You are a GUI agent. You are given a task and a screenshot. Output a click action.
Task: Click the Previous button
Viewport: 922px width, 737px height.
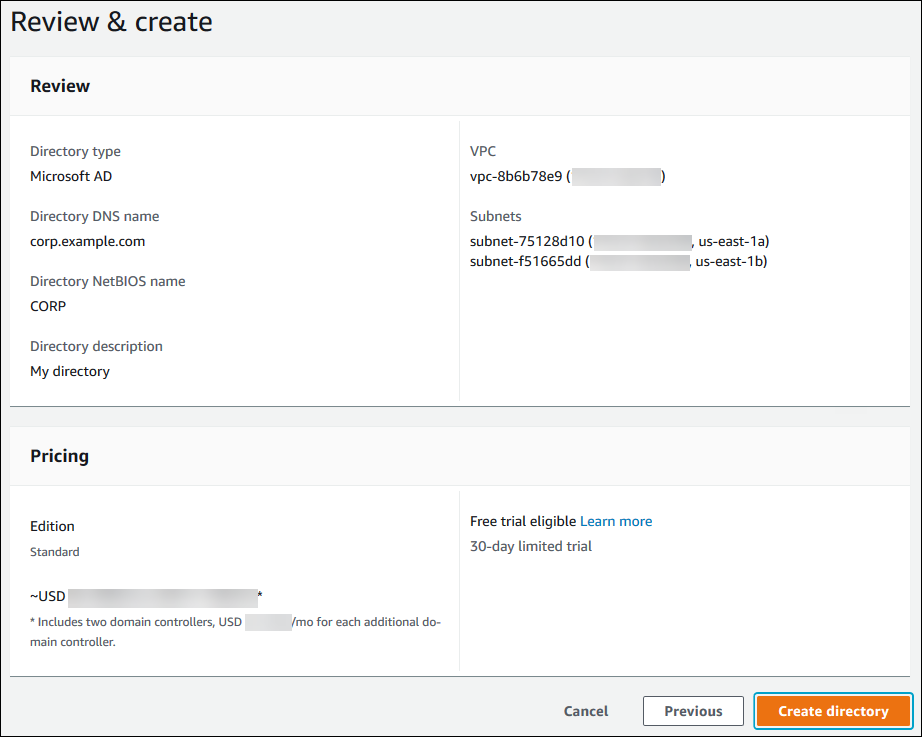693,711
